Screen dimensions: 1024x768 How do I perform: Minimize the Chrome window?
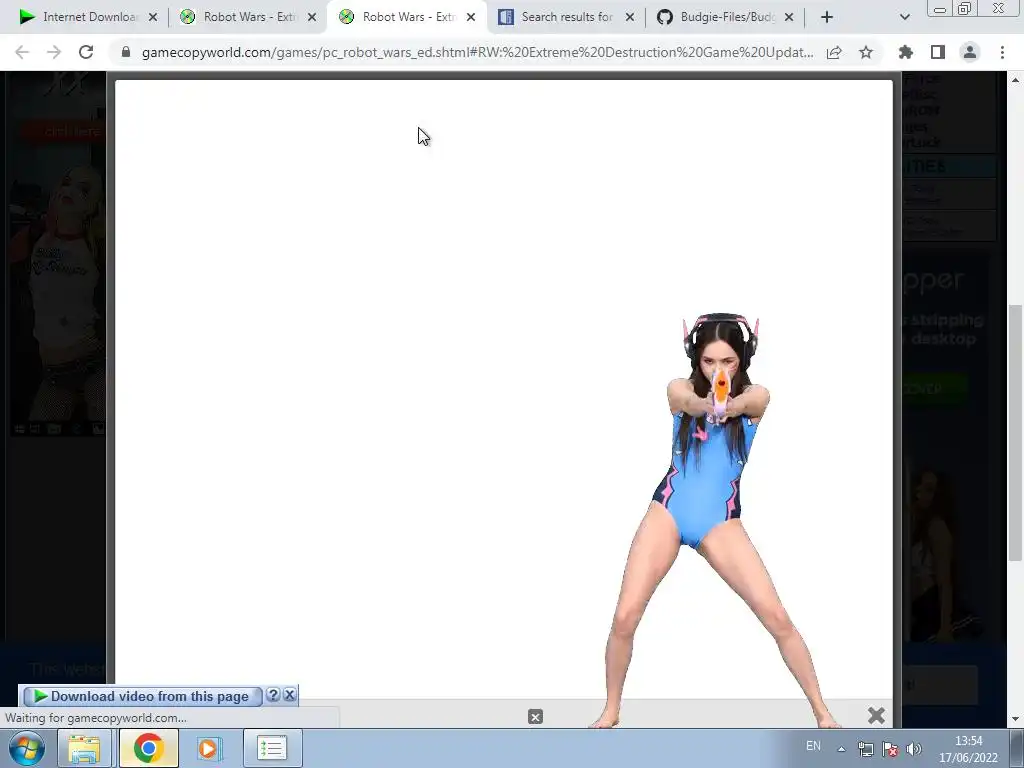point(940,8)
